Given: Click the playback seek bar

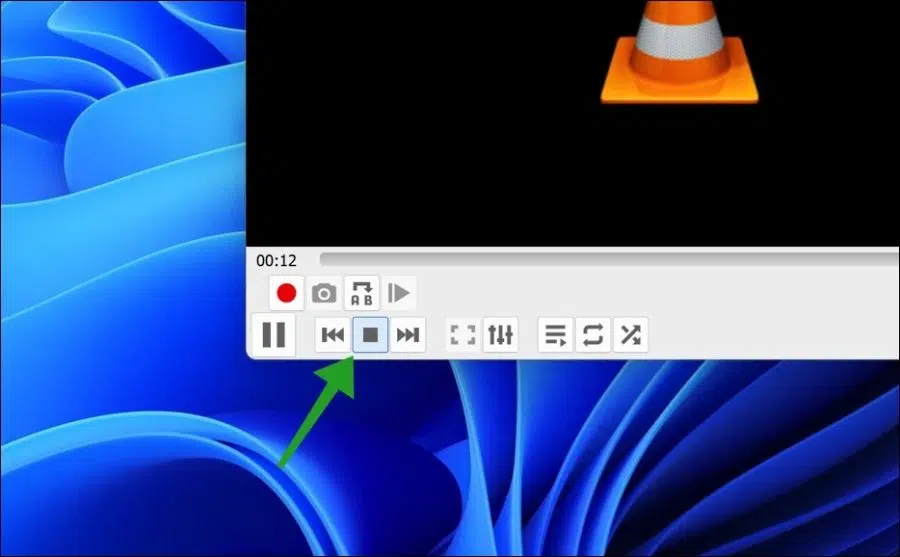Looking at the screenshot, I should 609,260.
